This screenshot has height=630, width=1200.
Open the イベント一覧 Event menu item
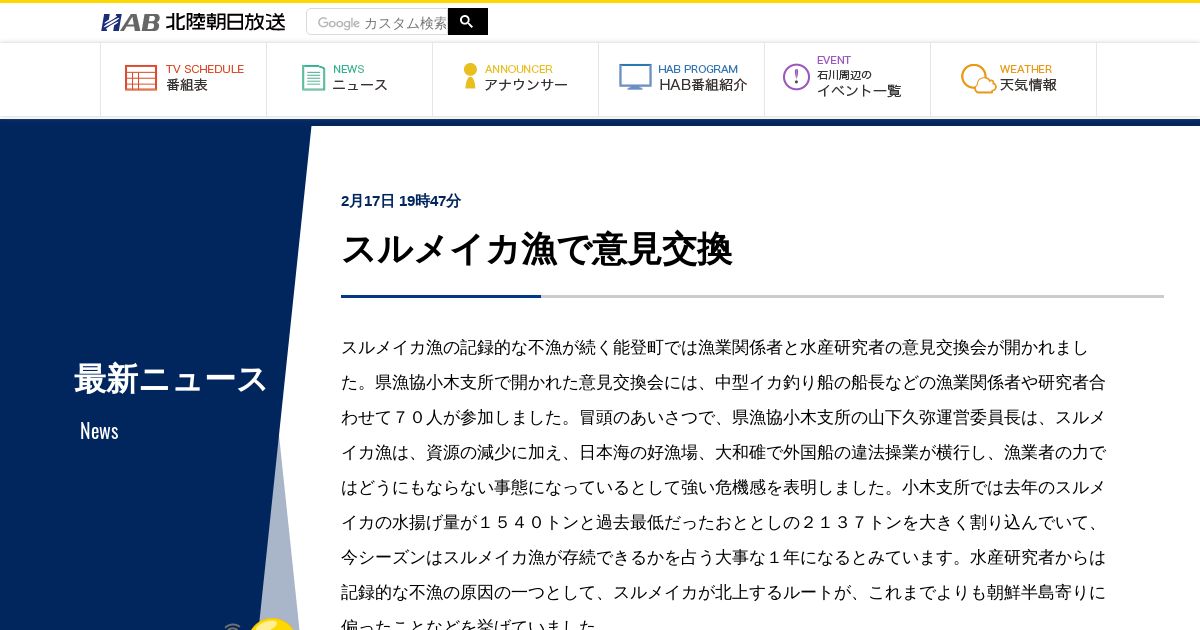848,79
